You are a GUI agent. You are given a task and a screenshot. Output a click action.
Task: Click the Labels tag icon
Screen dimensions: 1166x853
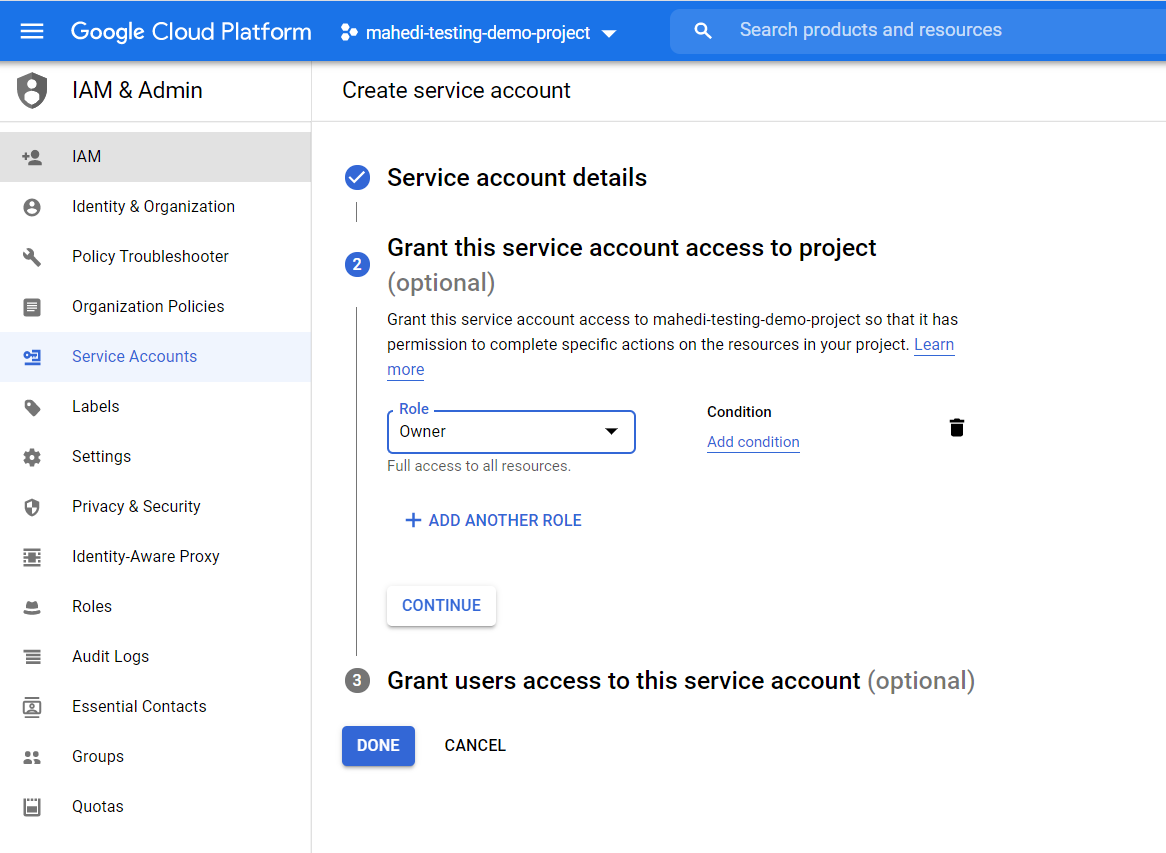click(33, 406)
